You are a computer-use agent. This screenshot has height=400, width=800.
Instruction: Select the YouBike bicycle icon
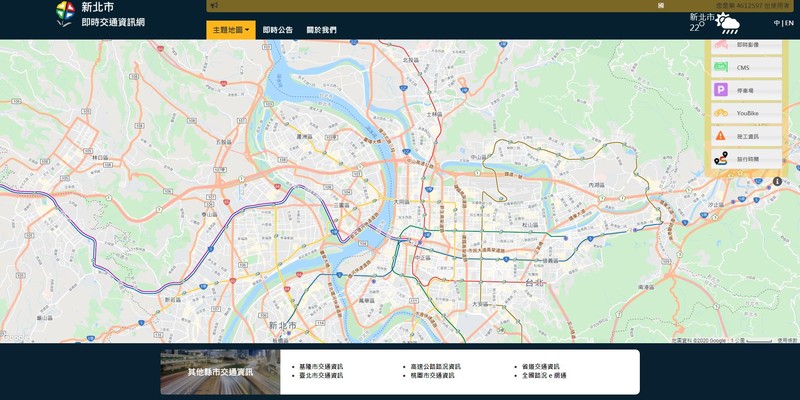[720, 113]
